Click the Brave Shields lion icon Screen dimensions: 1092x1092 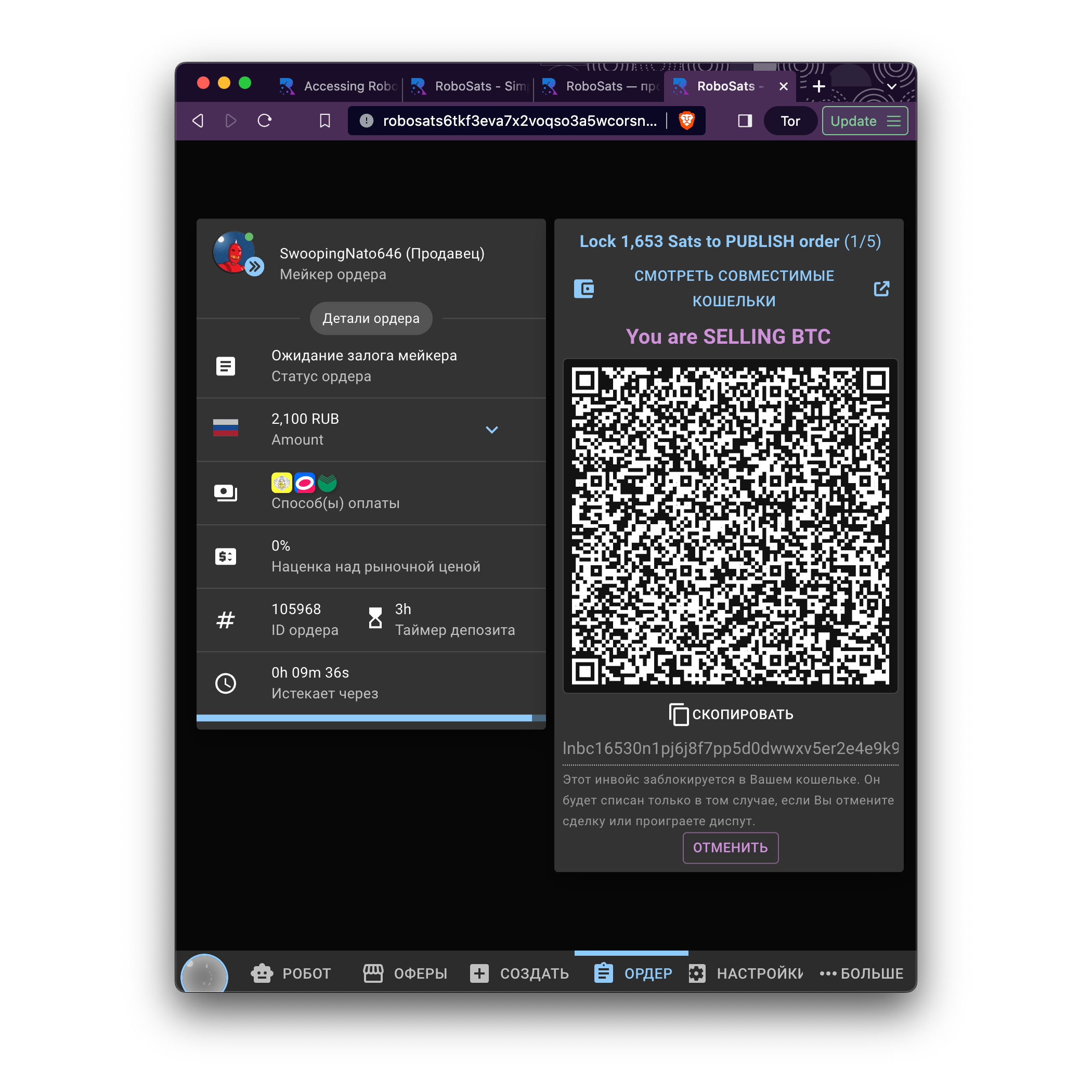pos(686,121)
